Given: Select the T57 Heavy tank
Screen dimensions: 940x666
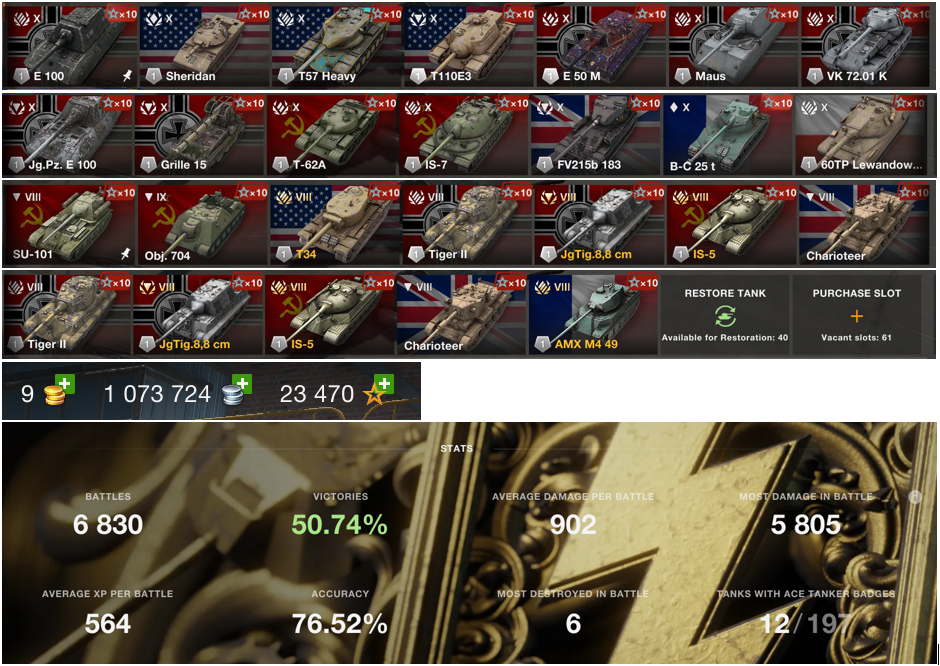Looking at the screenshot, I should click(x=337, y=46).
